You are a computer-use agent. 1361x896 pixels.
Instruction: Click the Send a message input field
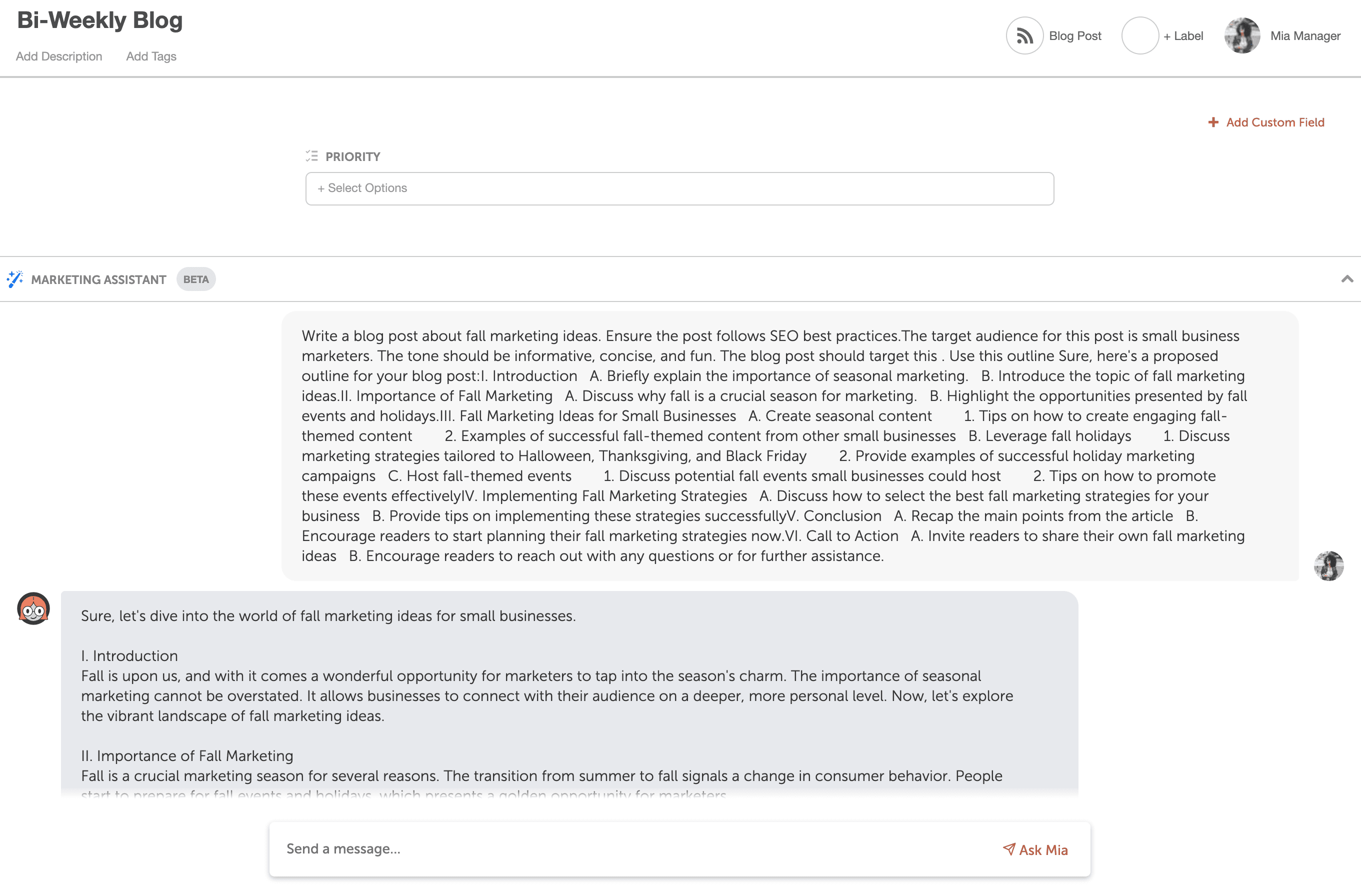coord(514,849)
